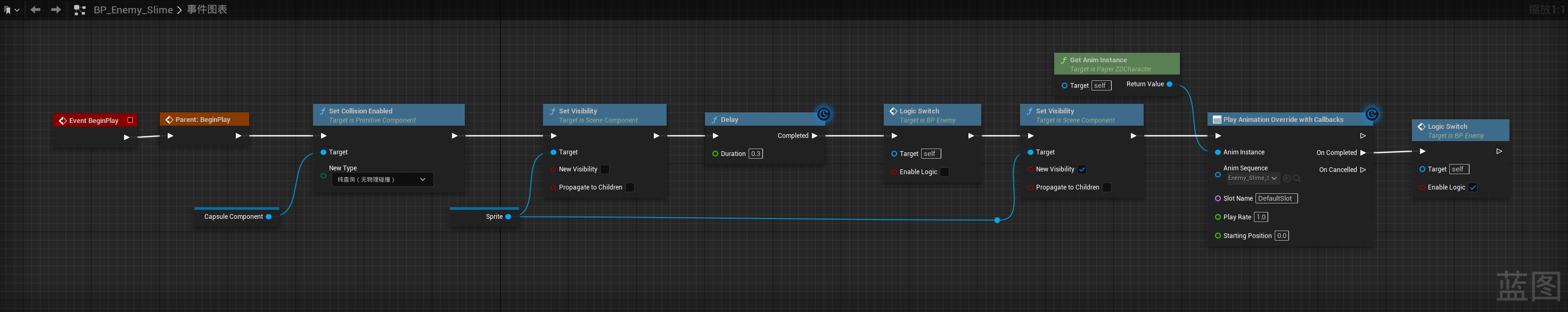The image size is (1568, 312).
Task: Go forward with the right arrow
Action: pos(56,10)
